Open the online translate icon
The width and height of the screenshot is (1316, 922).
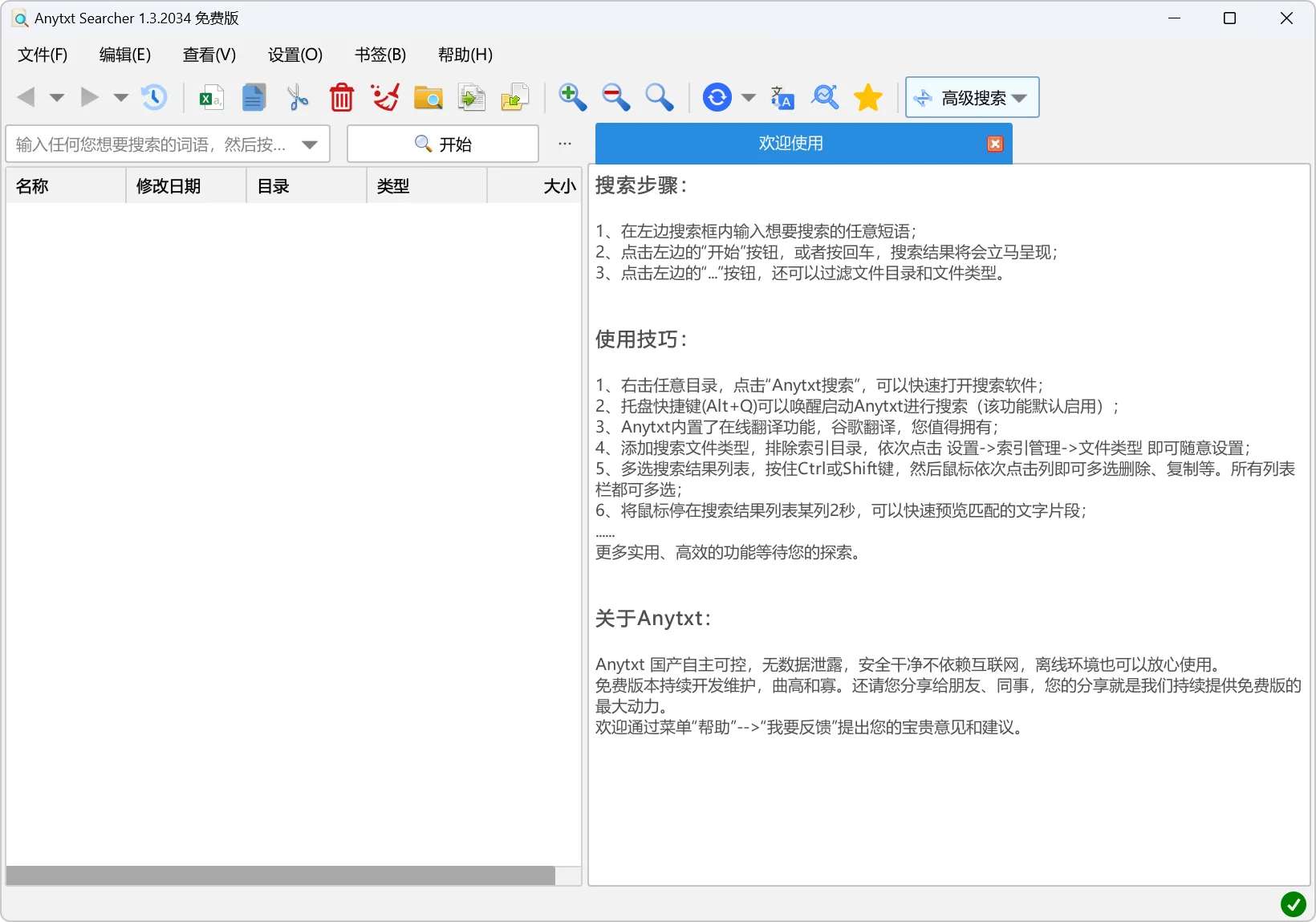782,98
